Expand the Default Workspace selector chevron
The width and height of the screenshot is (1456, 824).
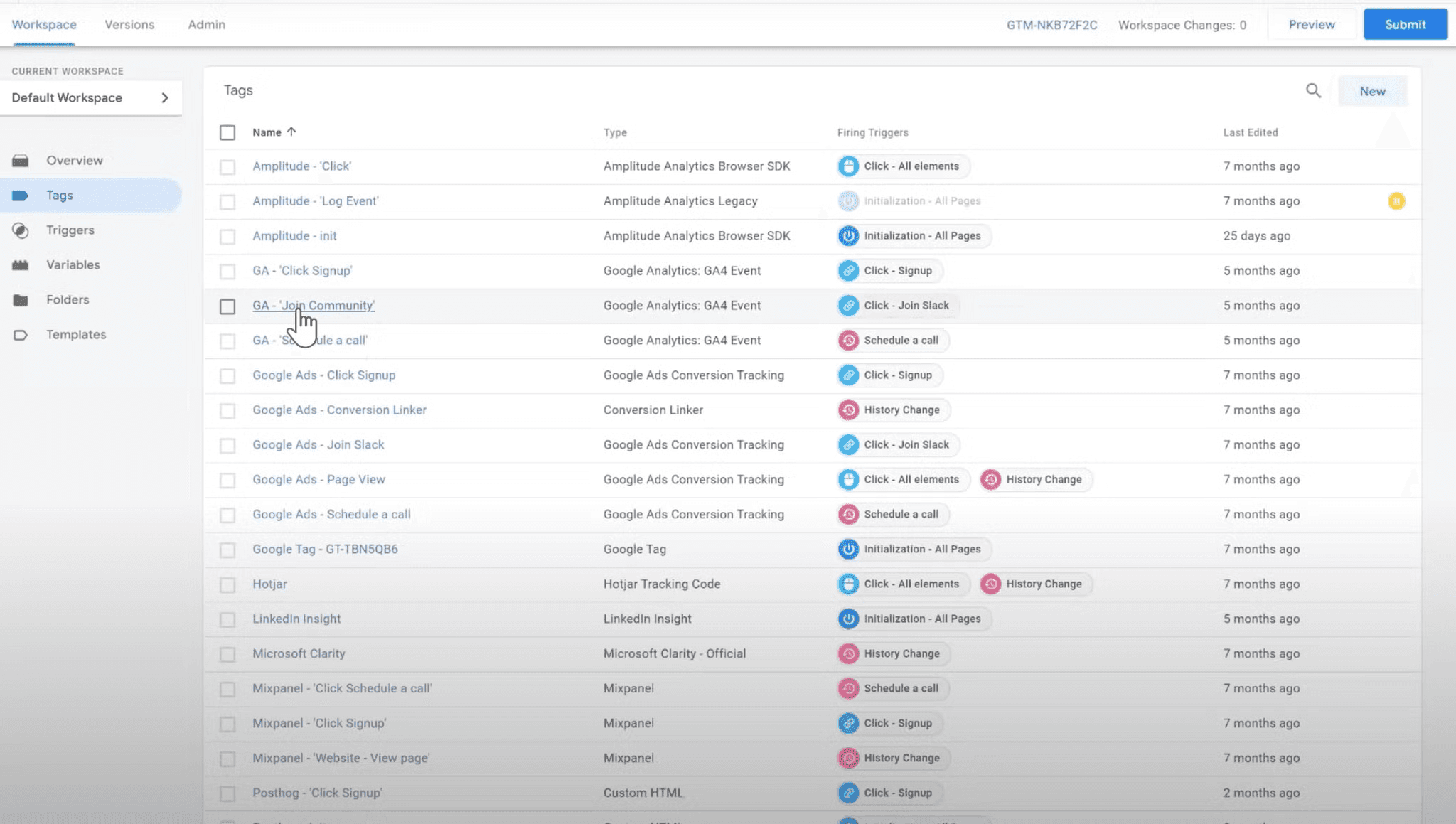(165, 98)
